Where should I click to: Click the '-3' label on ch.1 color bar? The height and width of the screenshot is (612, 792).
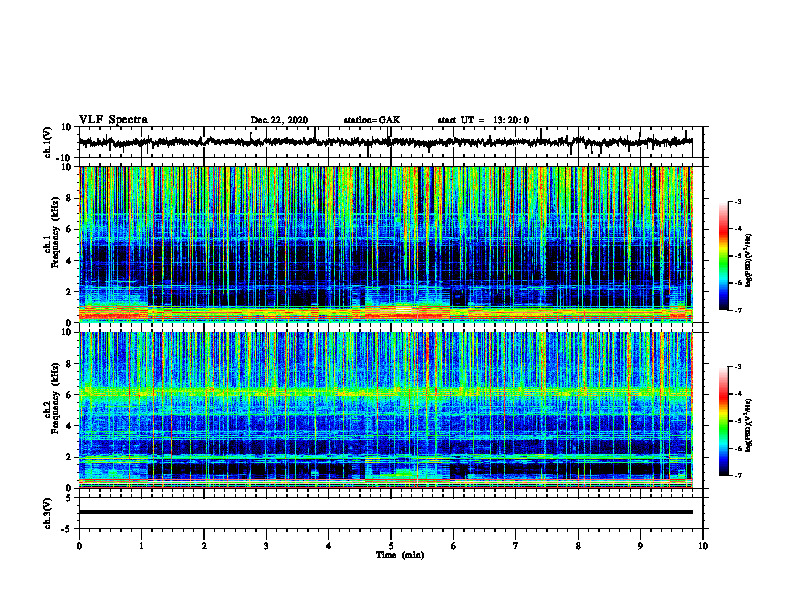pyautogui.click(x=738, y=201)
